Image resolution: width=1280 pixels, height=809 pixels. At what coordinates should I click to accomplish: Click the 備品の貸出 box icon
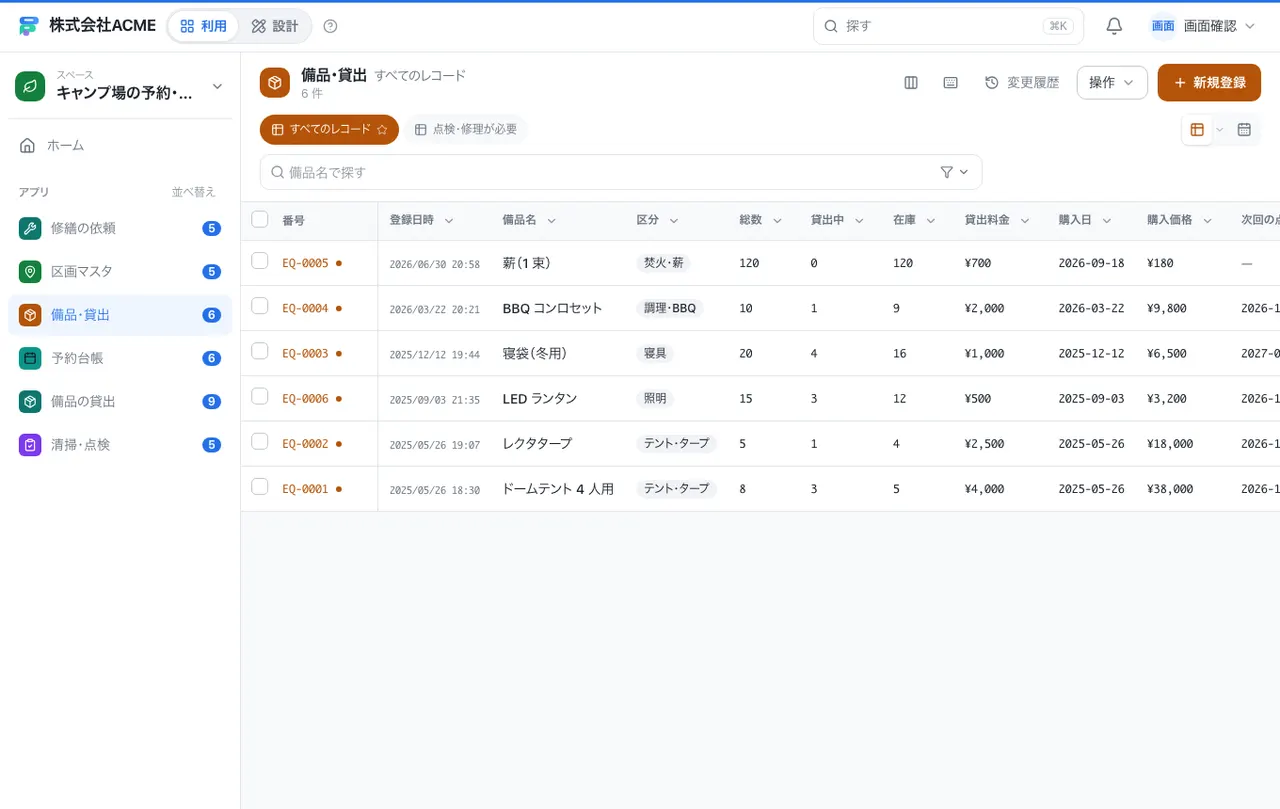tap(30, 401)
